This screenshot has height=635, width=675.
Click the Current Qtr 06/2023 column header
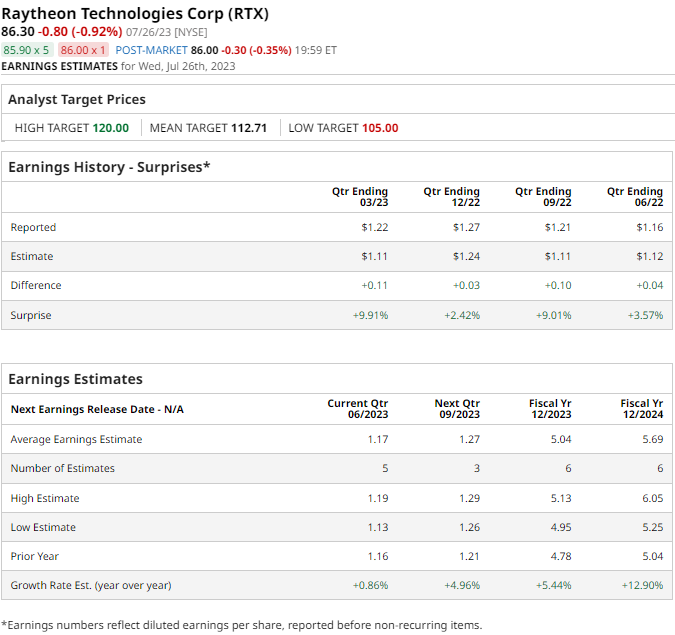pyautogui.click(x=357, y=408)
